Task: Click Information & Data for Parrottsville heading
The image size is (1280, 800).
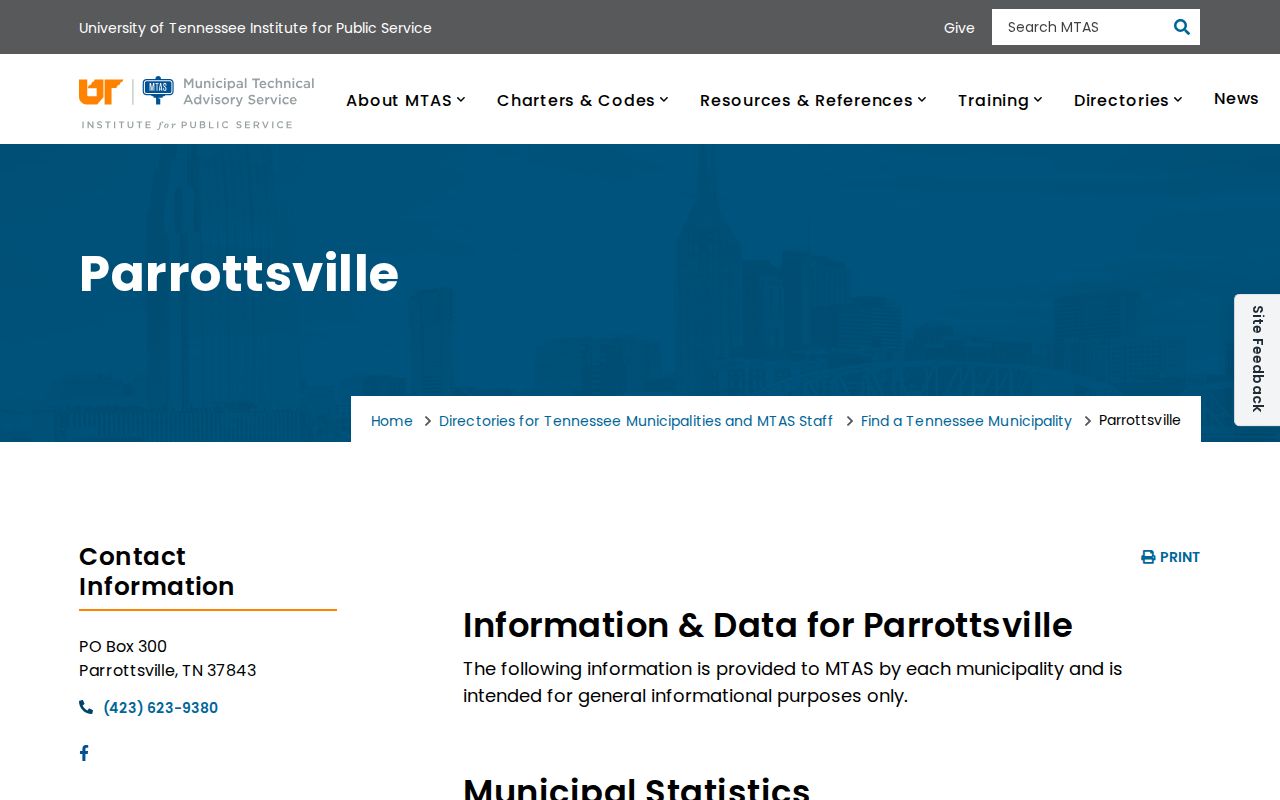Action: coord(768,625)
